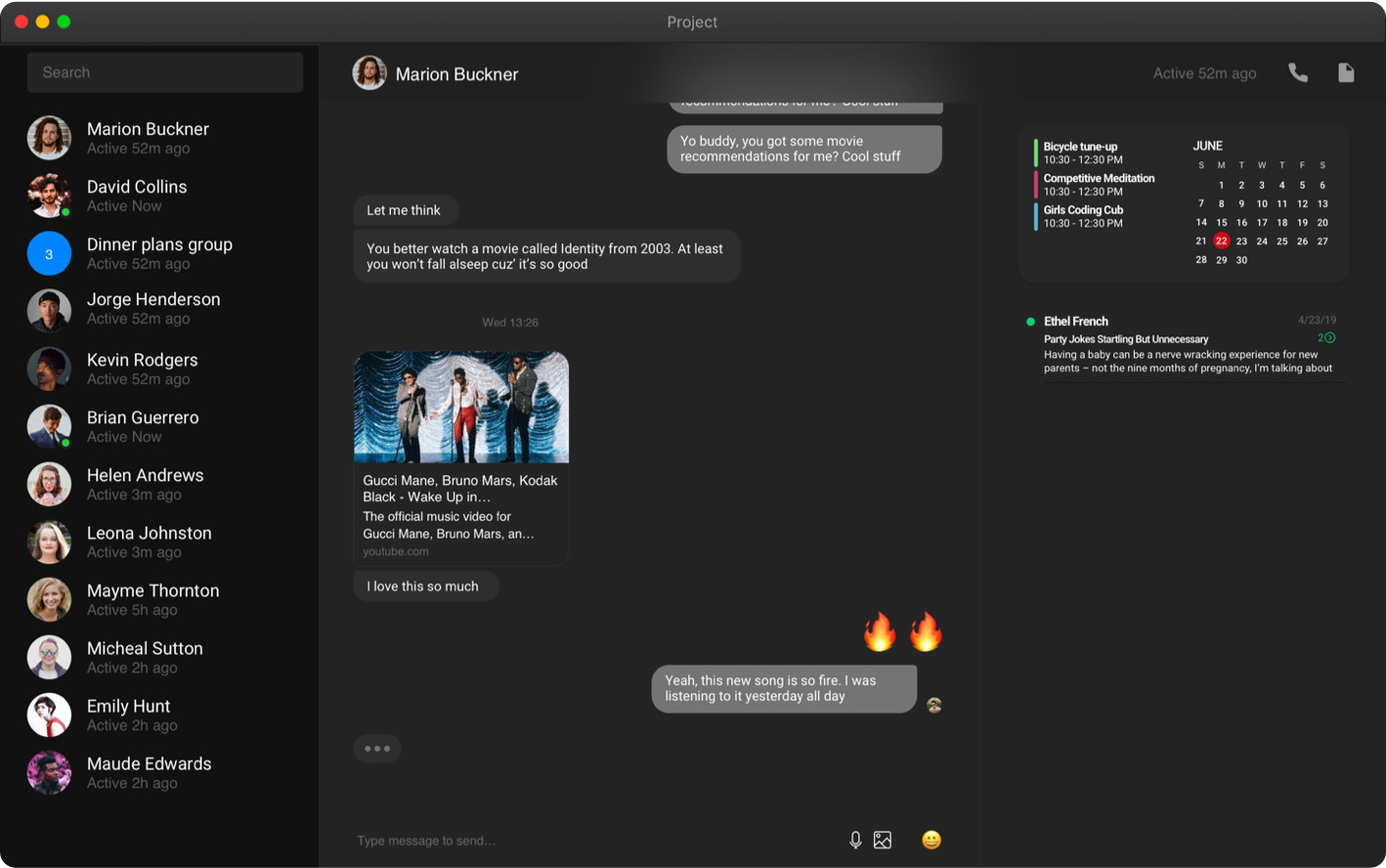1386x868 pixels.
Task: Click the microphone voice message icon
Action: tap(854, 839)
